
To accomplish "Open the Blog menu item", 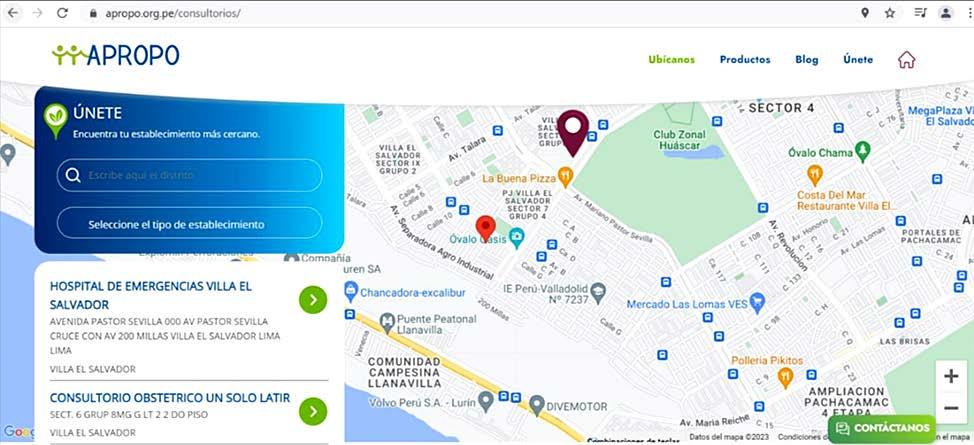I will [806, 60].
